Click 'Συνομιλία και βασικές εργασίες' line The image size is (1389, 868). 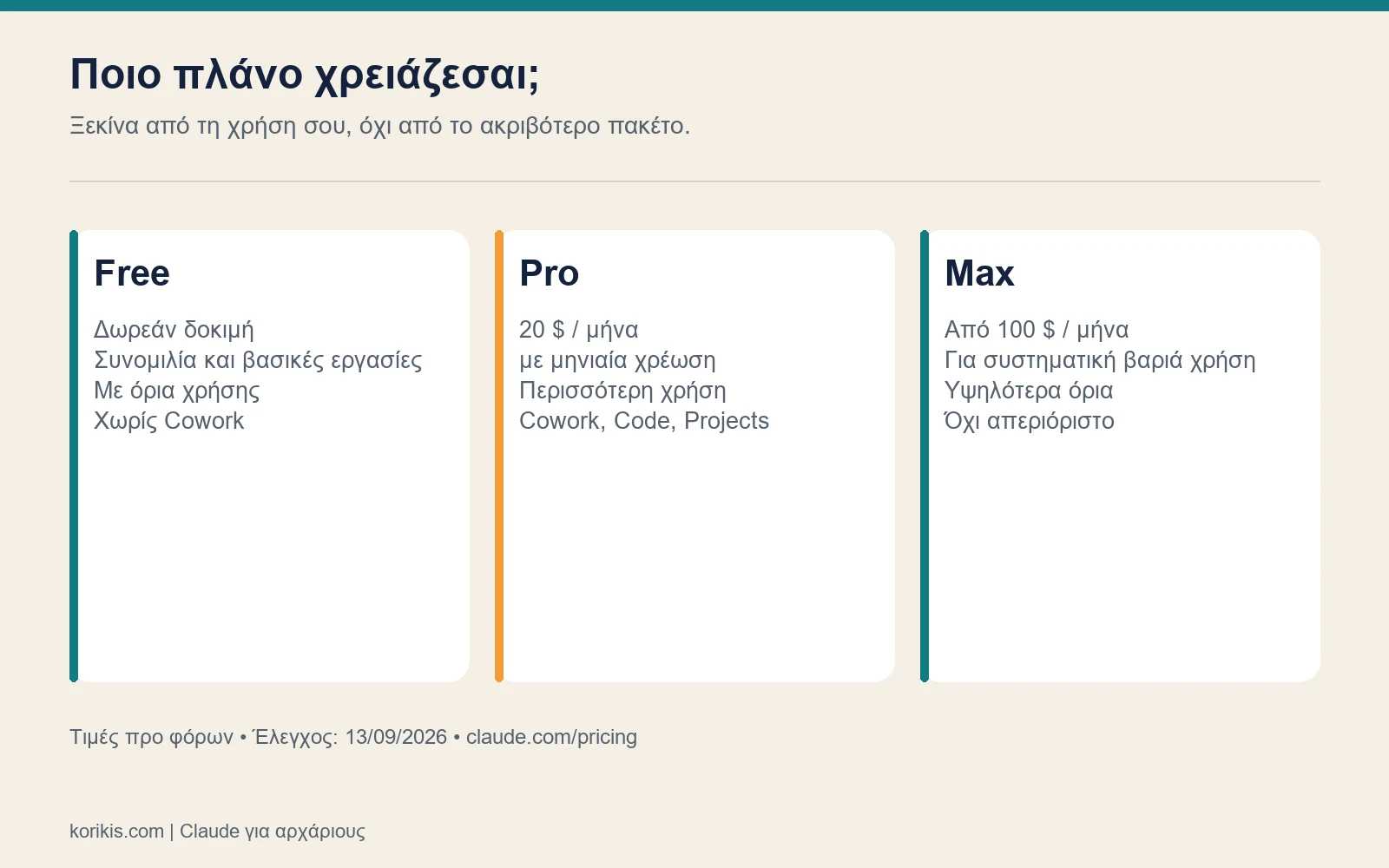pos(258,360)
